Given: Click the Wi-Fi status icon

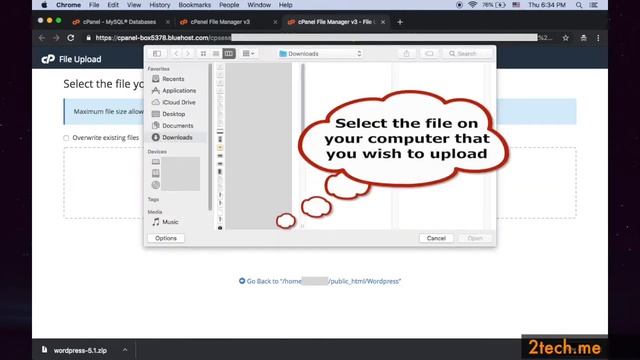Looking at the screenshot, I should [x=472, y=5].
